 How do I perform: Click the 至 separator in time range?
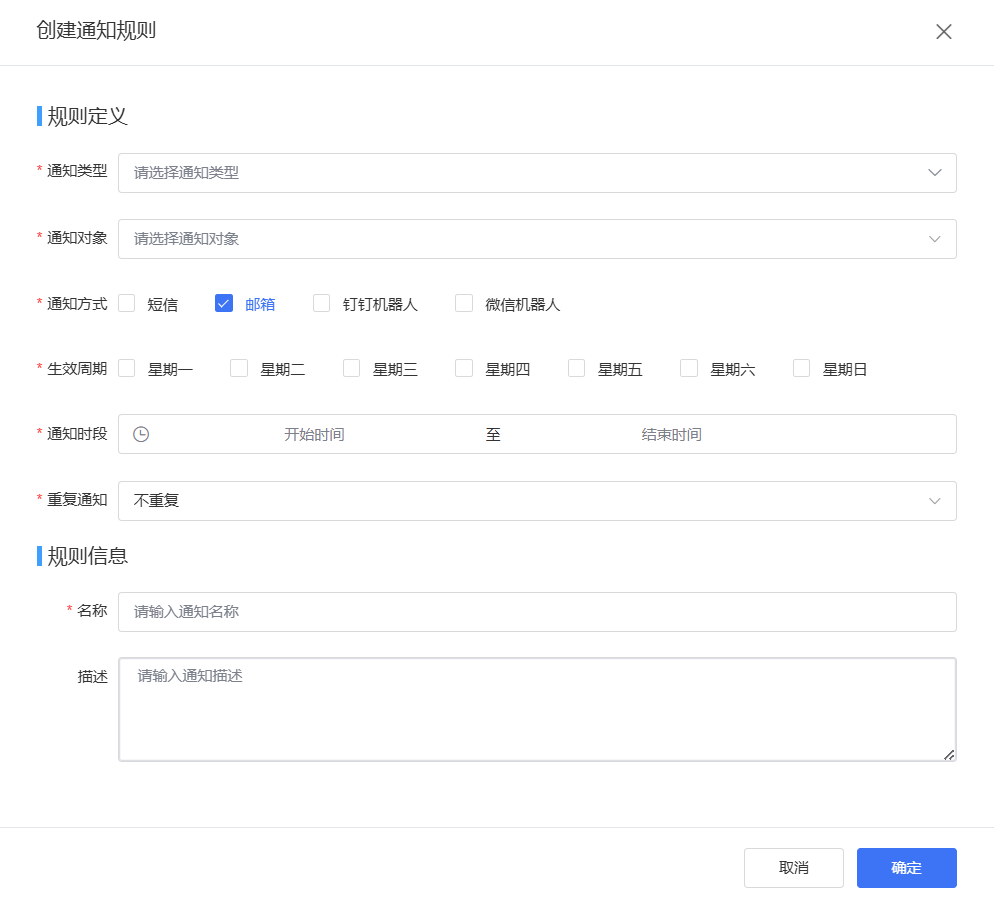(x=493, y=435)
